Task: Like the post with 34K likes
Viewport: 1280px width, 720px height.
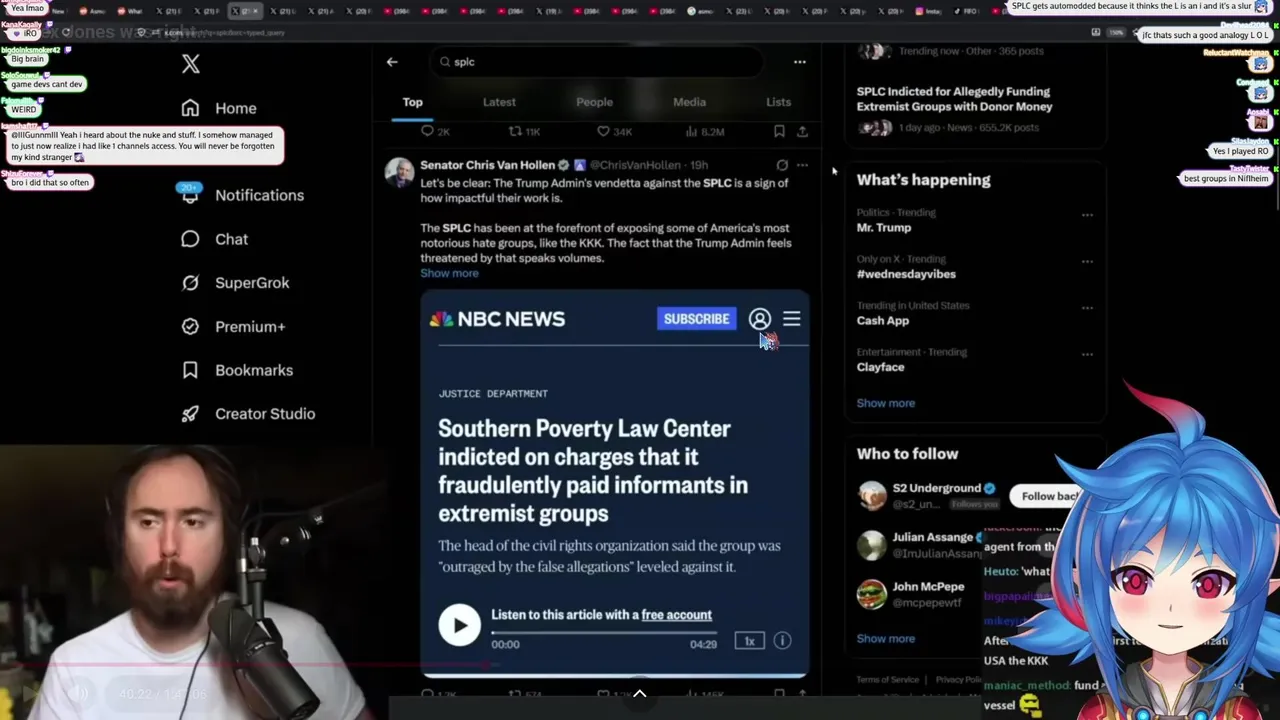Action: click(613, 131)
